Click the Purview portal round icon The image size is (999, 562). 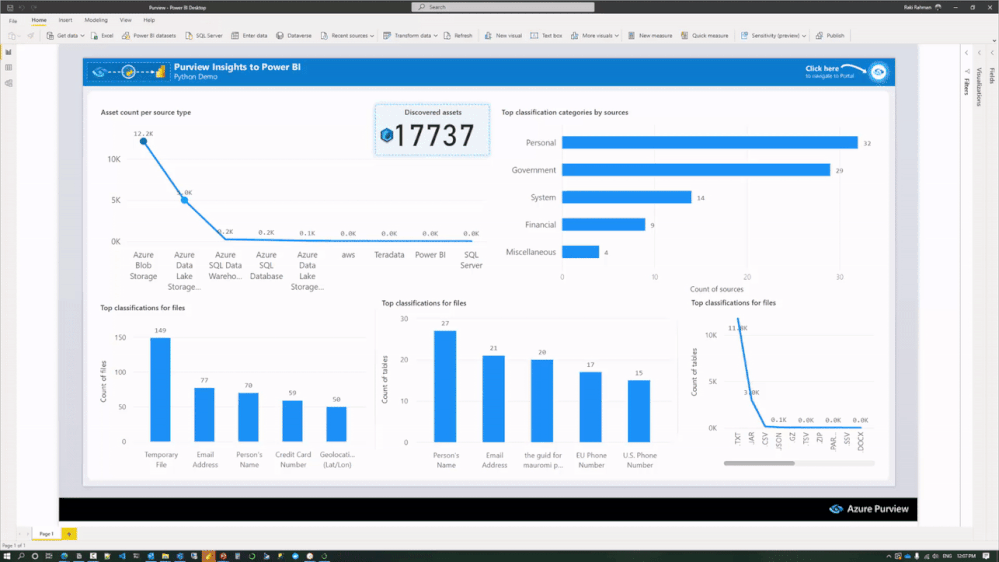click(x=879, y=72)
